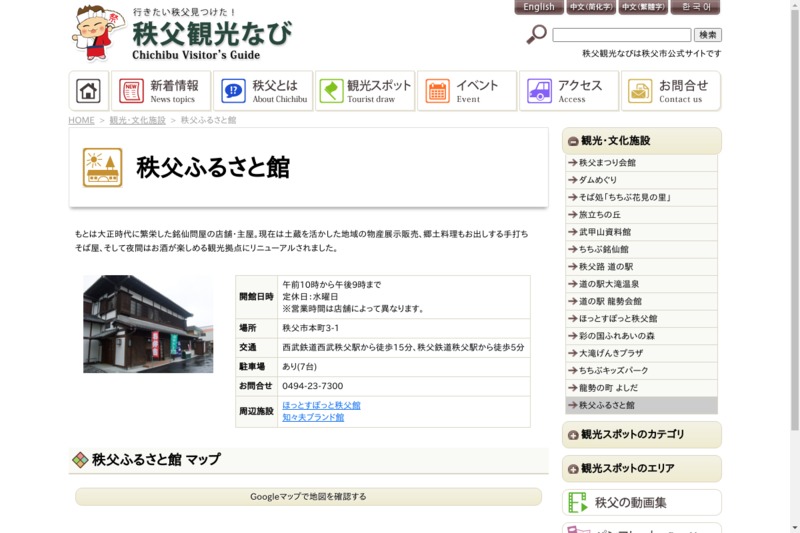Open お問合せ Contact us page

click(670, 91)
